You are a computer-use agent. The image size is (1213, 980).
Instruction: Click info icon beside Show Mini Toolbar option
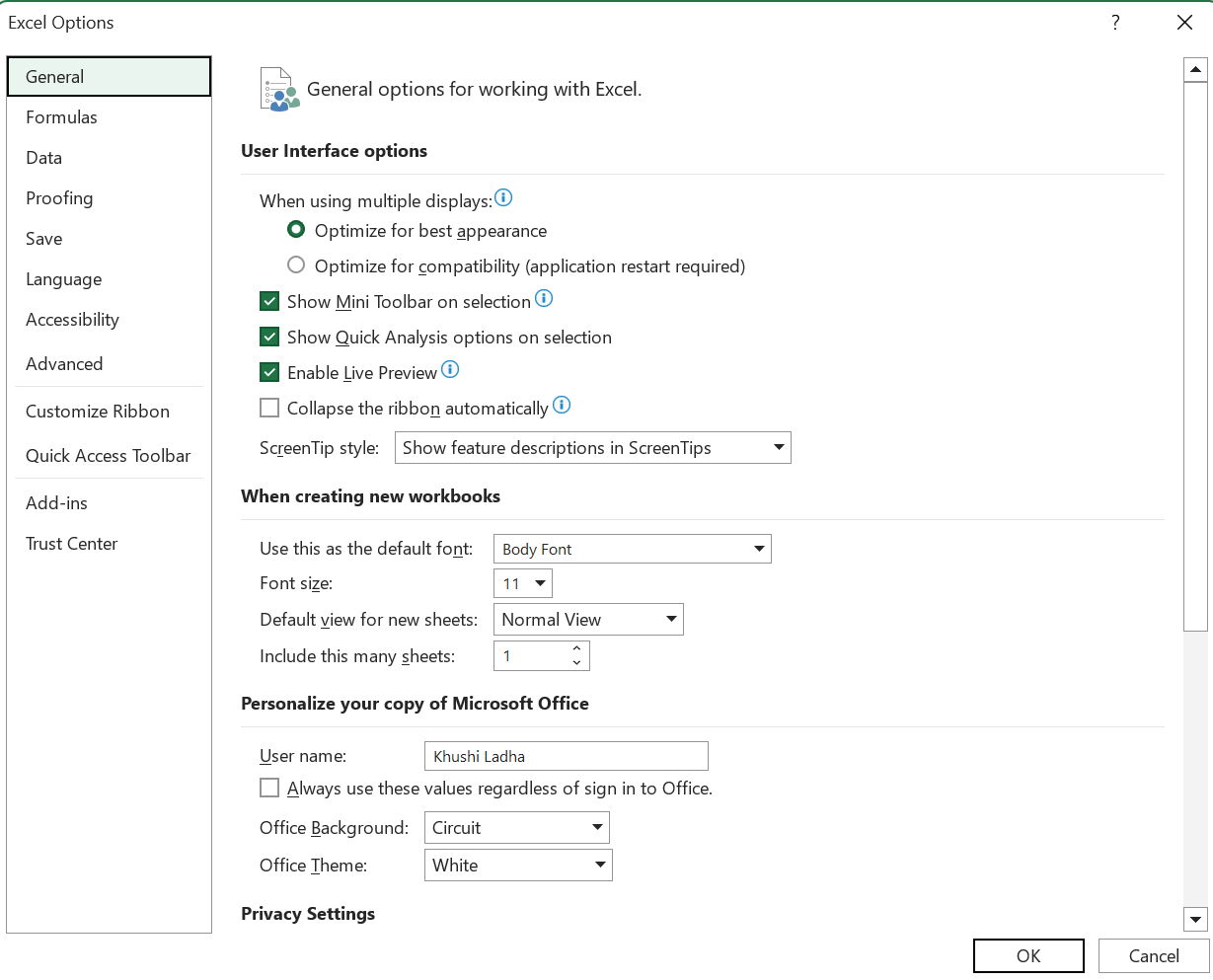click(x=544, y=298)
